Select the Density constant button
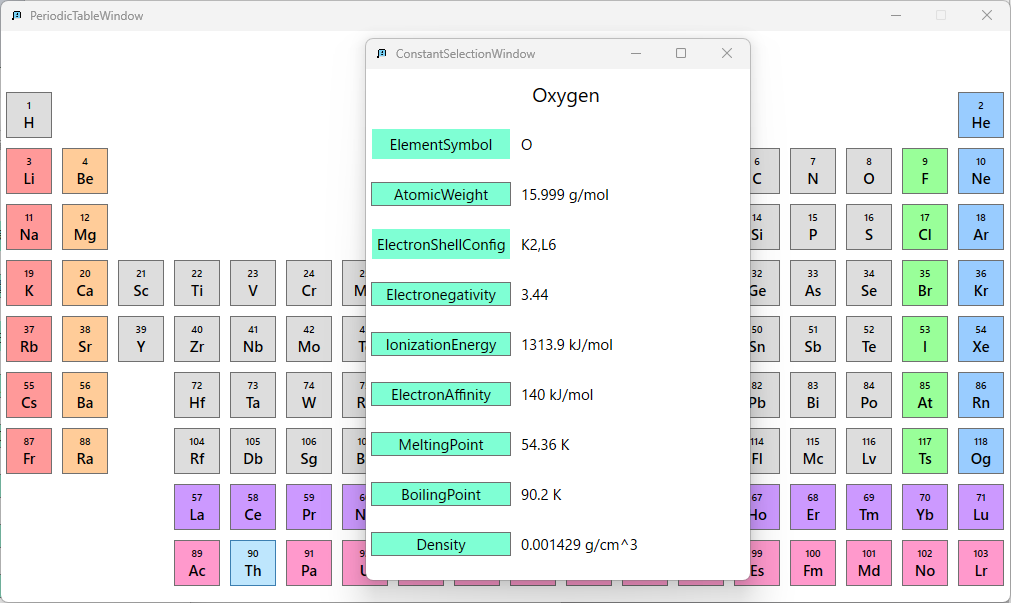The height and width of the screenshot is (603, 1011). [441, 544]
